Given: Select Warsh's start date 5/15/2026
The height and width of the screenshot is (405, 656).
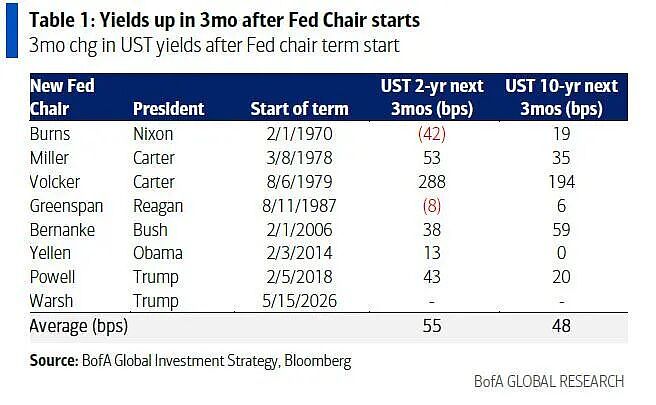Looking at the screenshot, I should pos(300,301).
